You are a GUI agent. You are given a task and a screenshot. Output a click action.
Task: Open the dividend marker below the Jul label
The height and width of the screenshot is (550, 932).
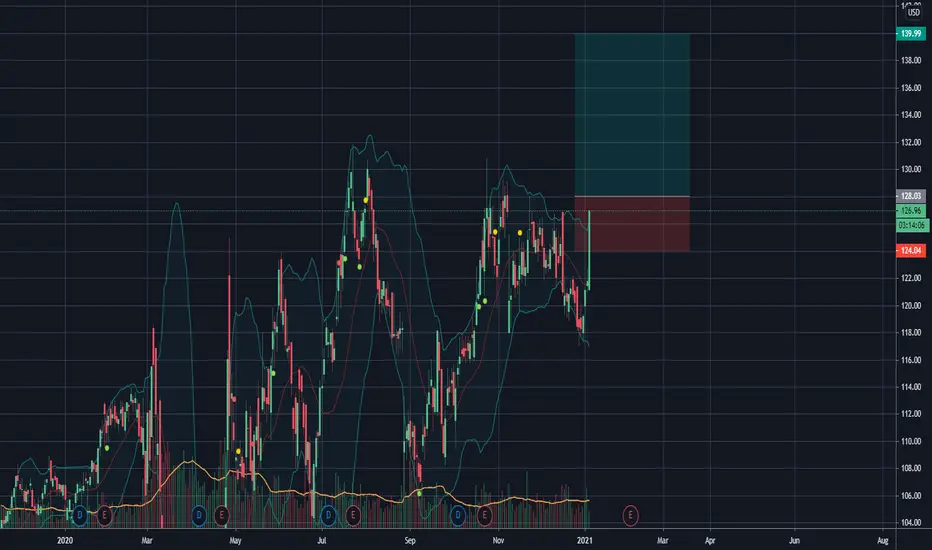coord(328,516)
